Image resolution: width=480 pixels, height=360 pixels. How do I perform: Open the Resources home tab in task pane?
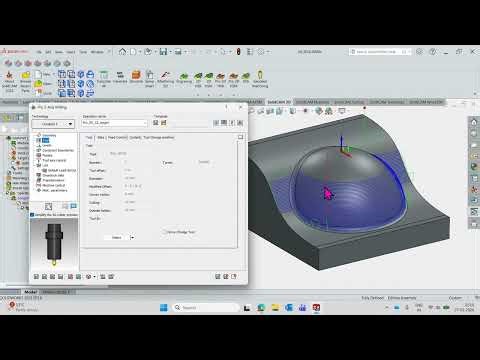474,122
